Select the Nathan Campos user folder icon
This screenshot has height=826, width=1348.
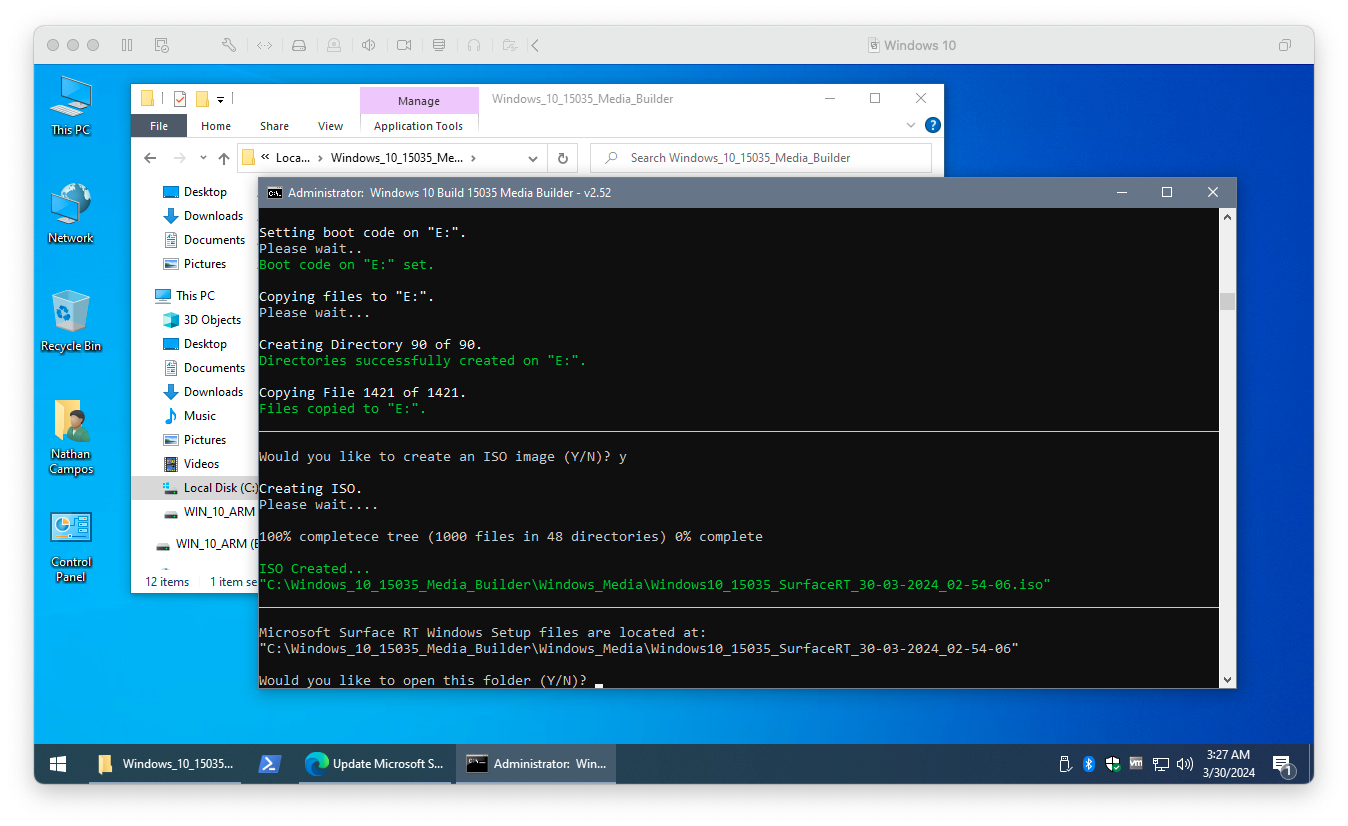pos(70,438)
